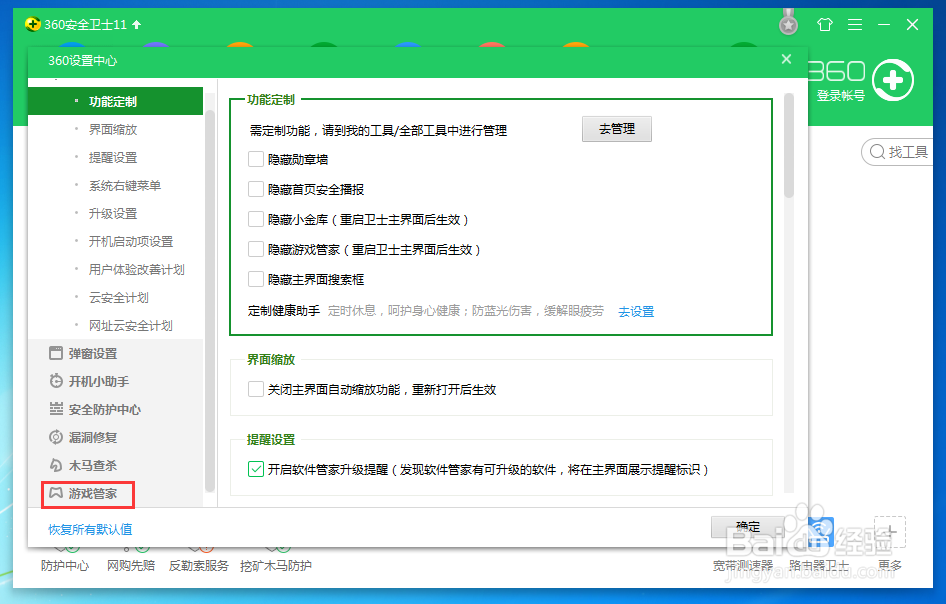Image resolution: width=946 pixels, height=604 pixels.
Task: Click 登录帐号 in main window
Action: [x=840, y=95]
